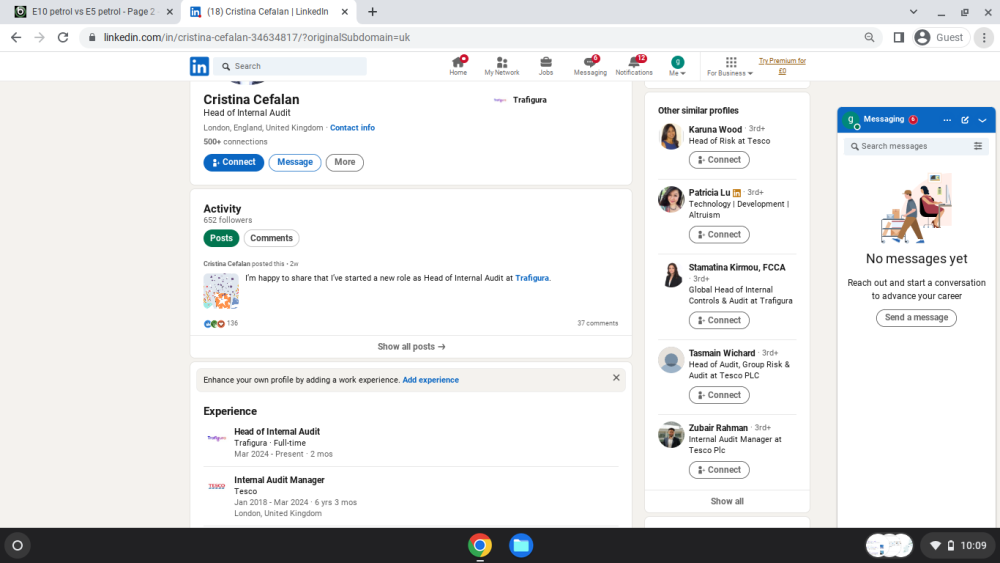Viewport: 1000px width, 563px height.
Task: Open the messaging panel avatar
Action: (x=851, y=120)
